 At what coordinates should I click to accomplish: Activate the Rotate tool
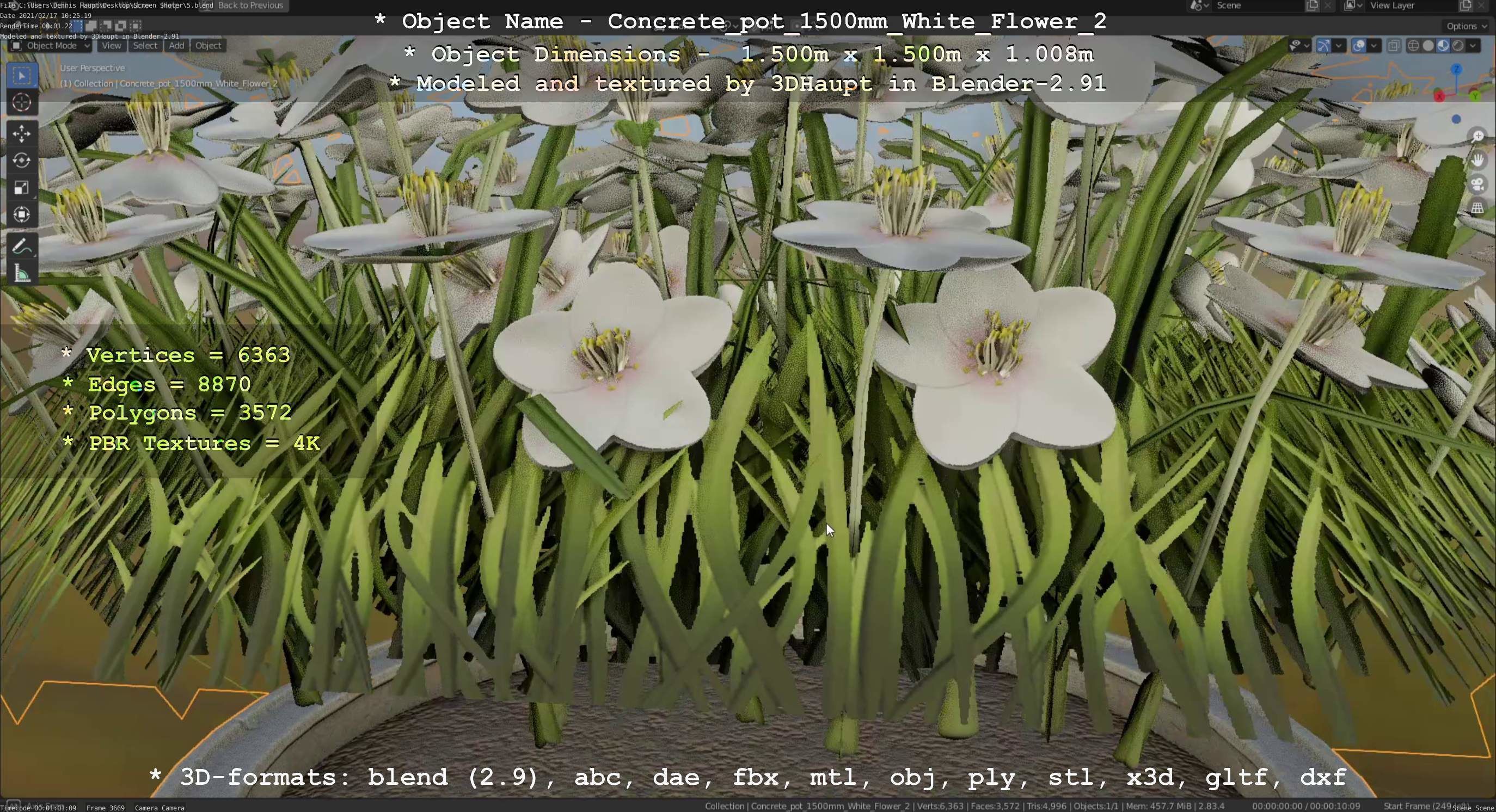[x=21, y=161]
